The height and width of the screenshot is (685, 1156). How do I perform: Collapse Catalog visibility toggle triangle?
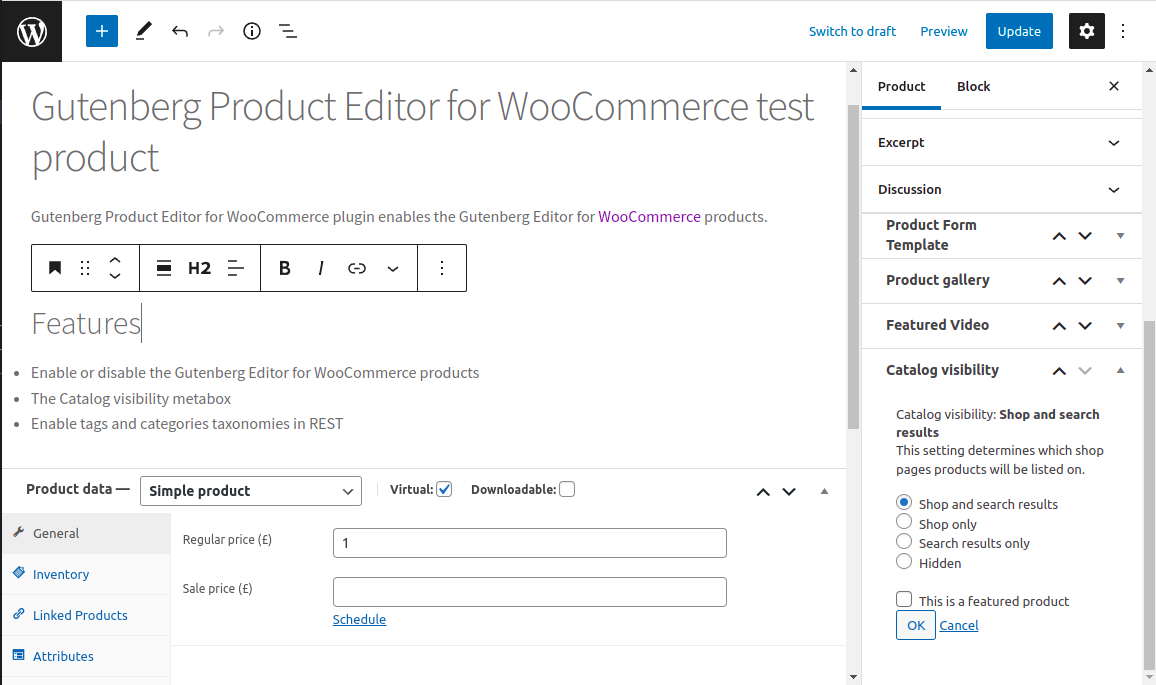click(1121, 371)
